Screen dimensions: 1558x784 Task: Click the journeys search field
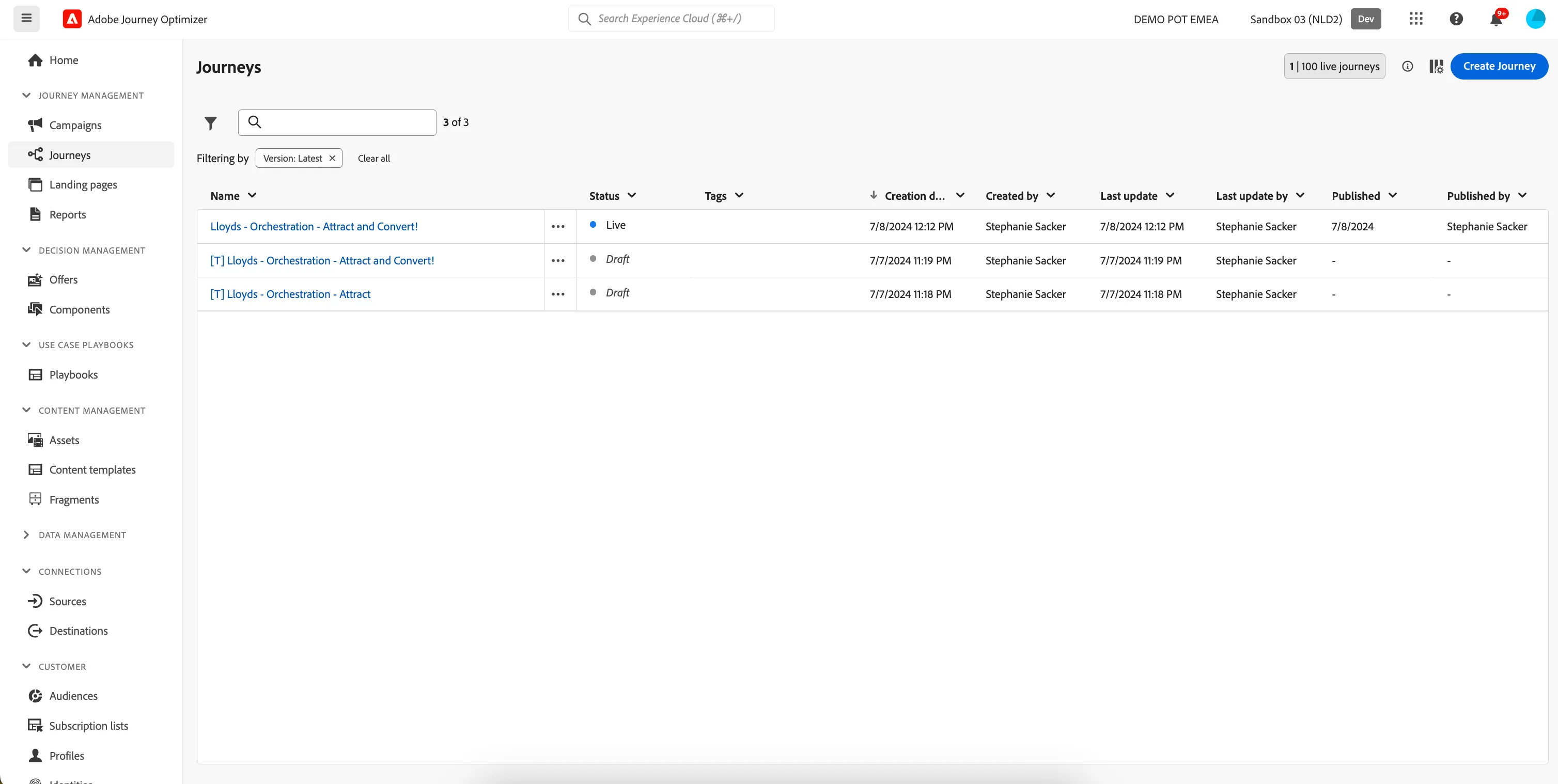click(337, 123)
